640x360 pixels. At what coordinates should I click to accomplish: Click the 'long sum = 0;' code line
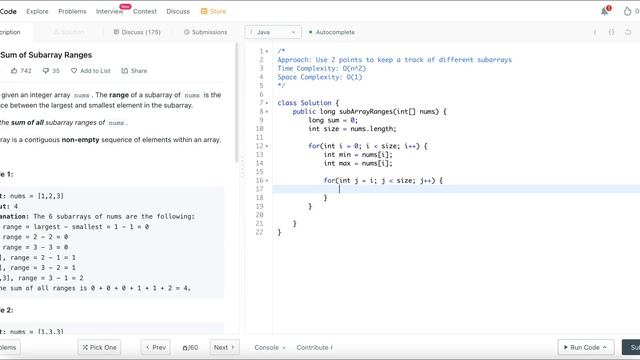[333, 120]
